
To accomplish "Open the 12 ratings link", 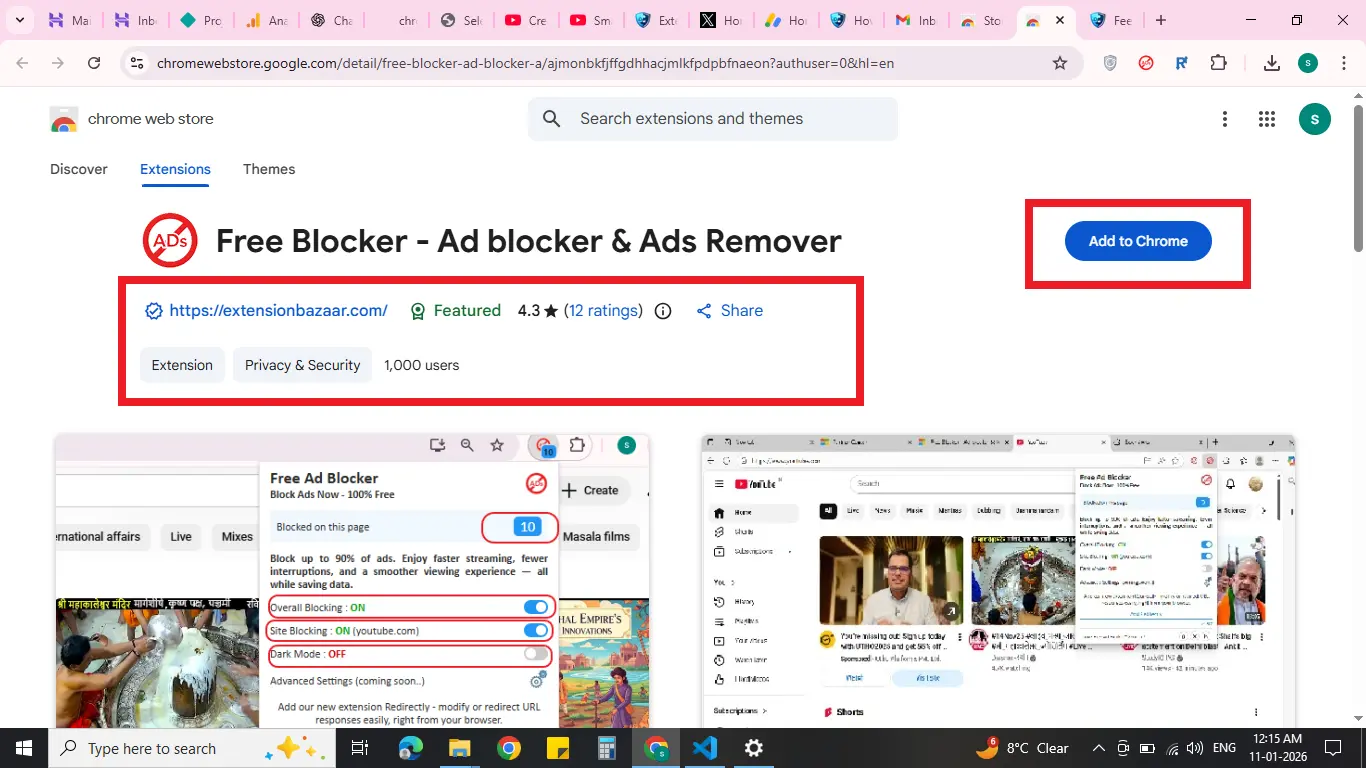I will [x=603, y=311].
